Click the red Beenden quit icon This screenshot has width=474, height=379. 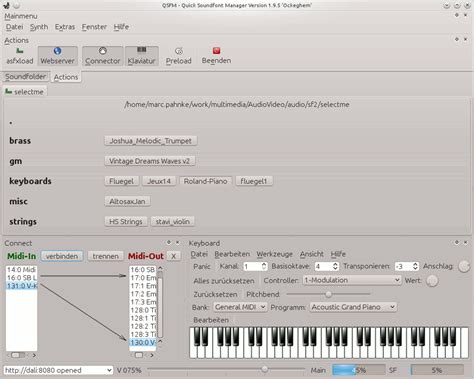pyautogui.click(x=216, y=51)
